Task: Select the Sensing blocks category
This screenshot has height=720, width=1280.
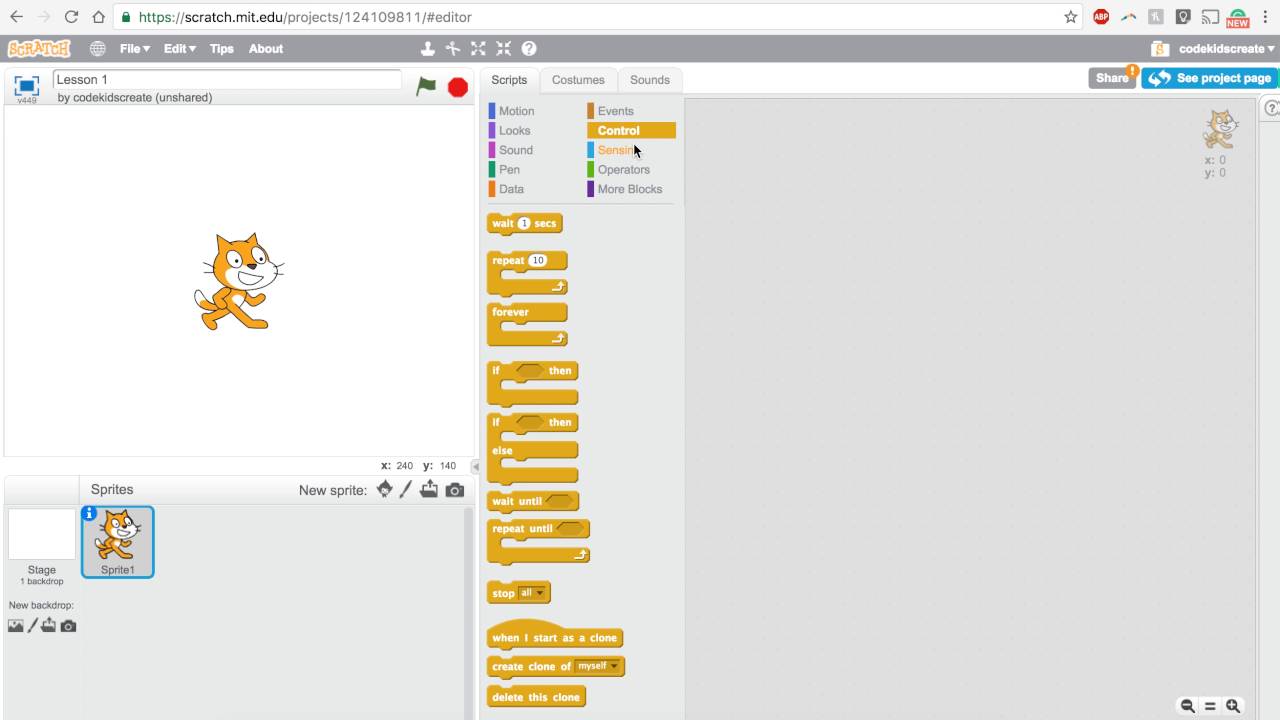Action: coord(618,150)
